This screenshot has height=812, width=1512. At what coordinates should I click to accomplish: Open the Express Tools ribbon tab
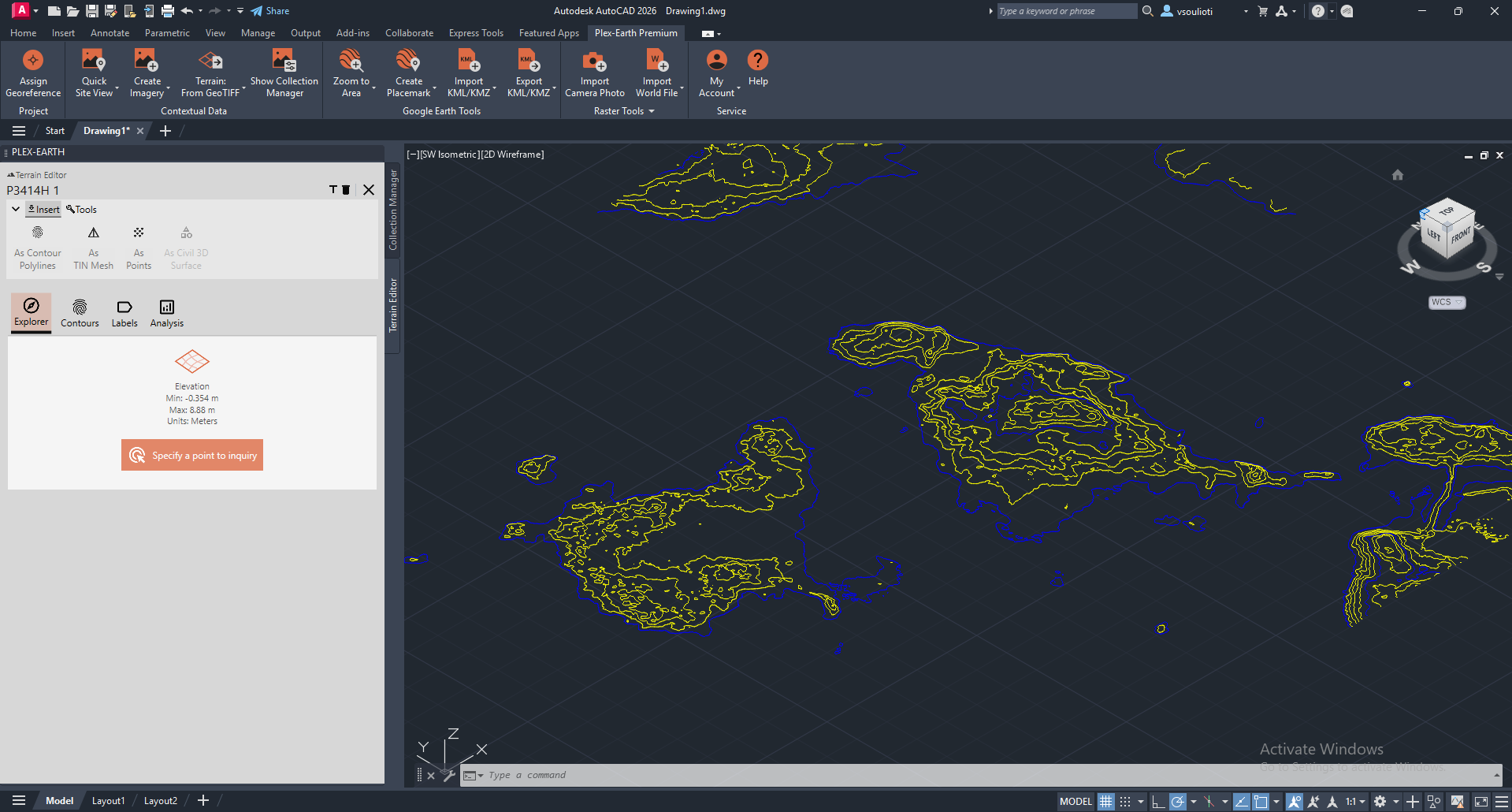click(x=476, y=33)
